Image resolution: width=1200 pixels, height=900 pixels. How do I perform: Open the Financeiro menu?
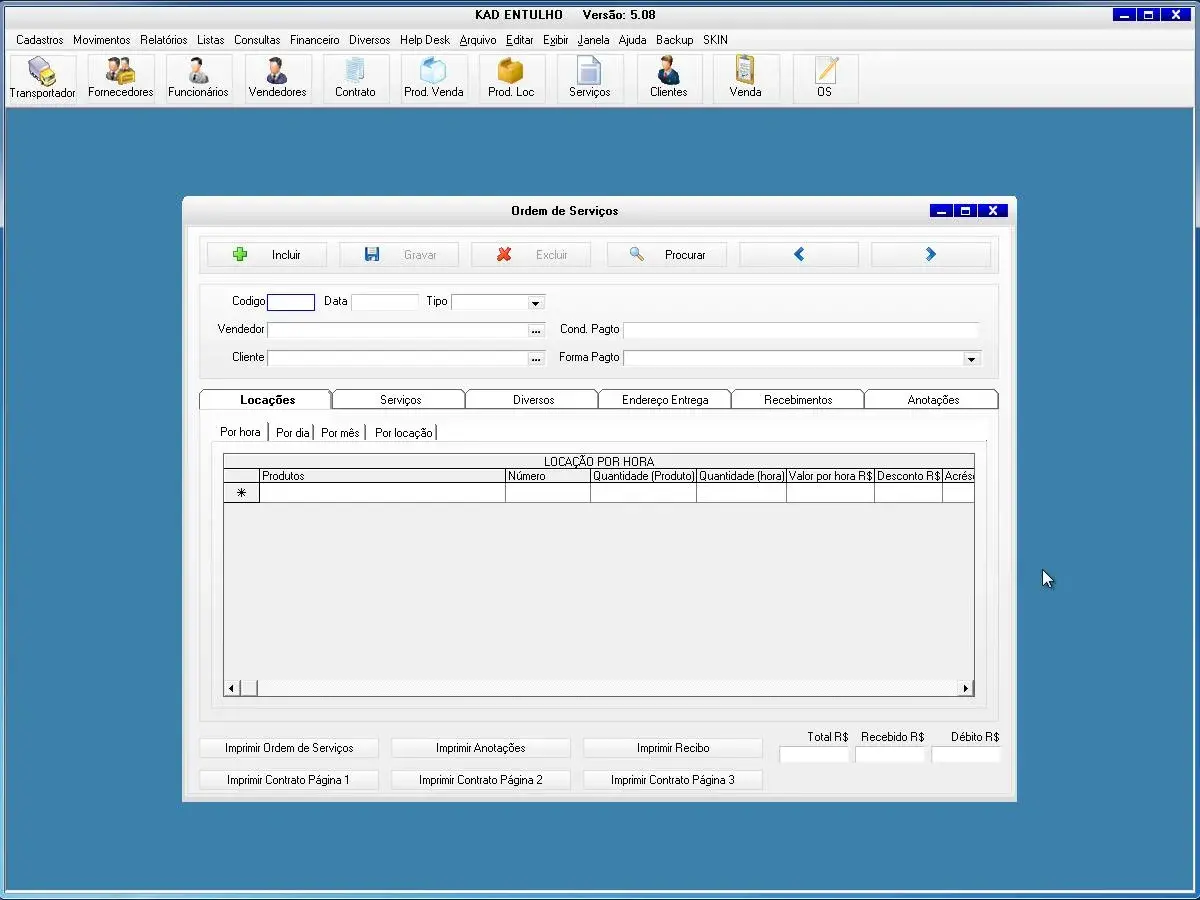click(x=314, y=40)
